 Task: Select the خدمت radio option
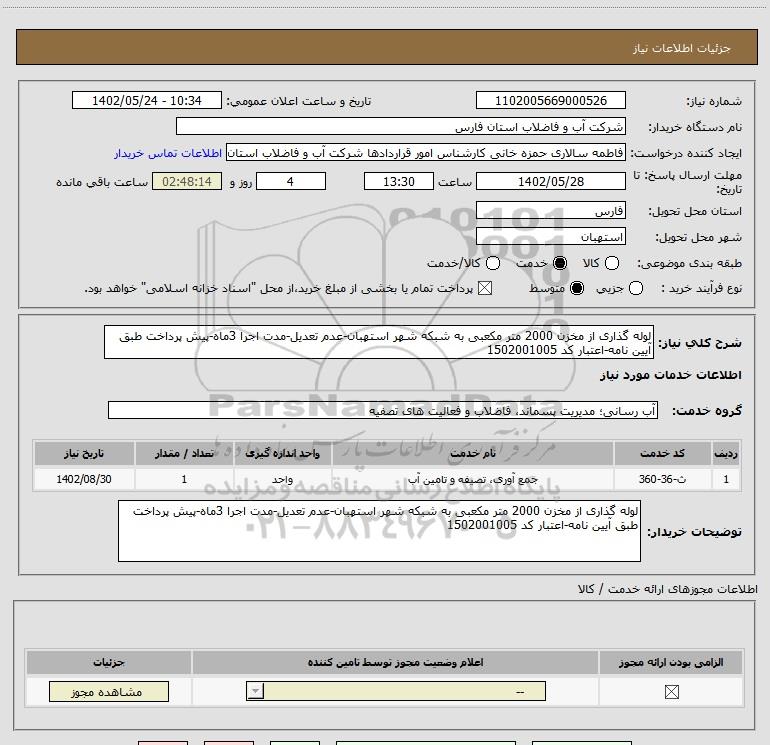(x=560, y=263)
